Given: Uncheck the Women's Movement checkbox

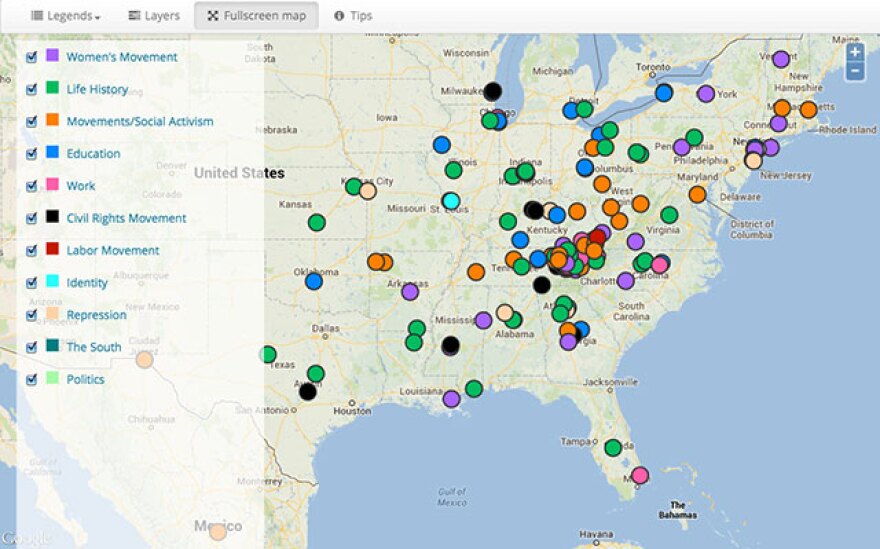Looking at the screenshot, I should pyautogui.click(x=31, y=57).
